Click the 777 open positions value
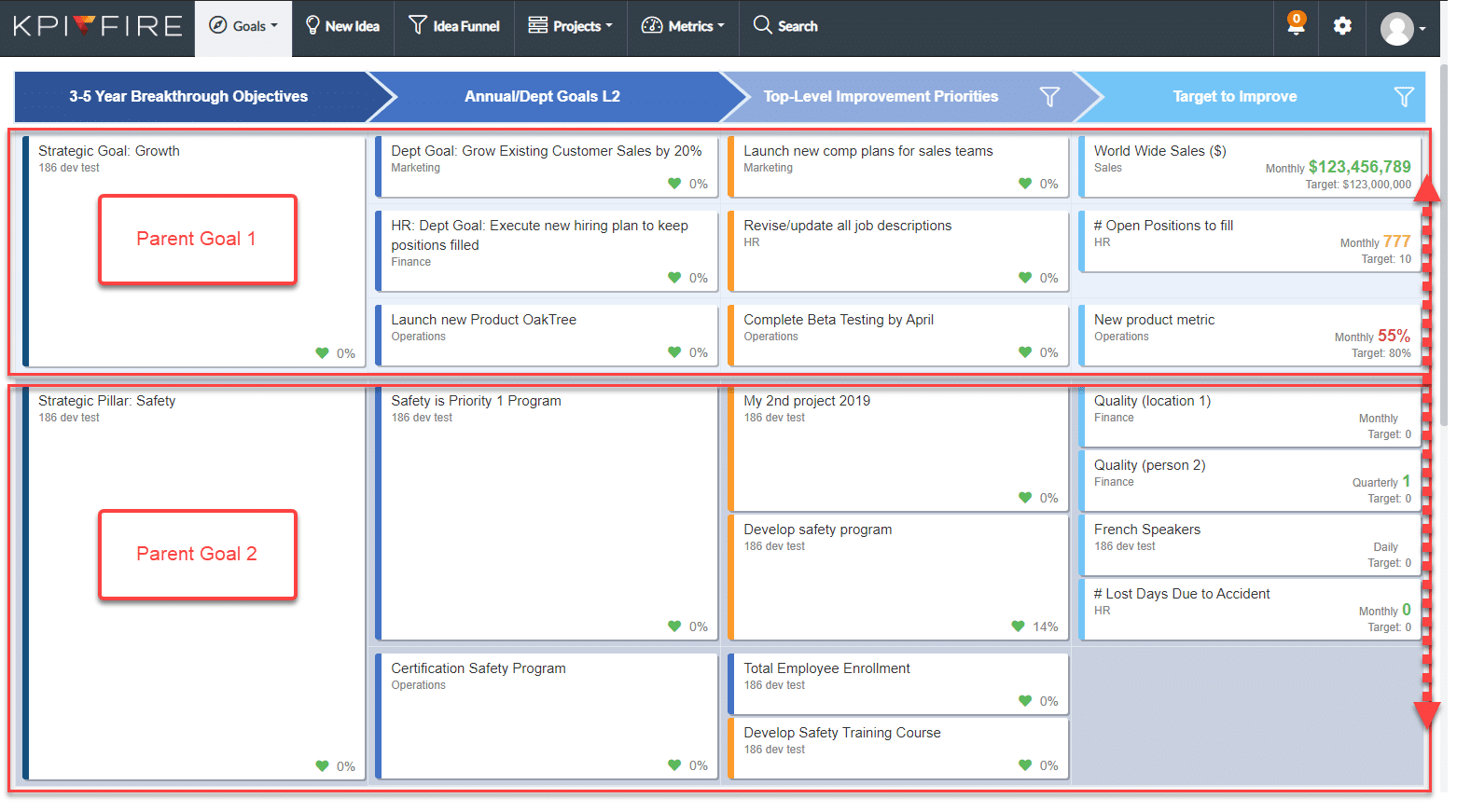Screen dimensions: 1457x812 (x=1396, y=241)
